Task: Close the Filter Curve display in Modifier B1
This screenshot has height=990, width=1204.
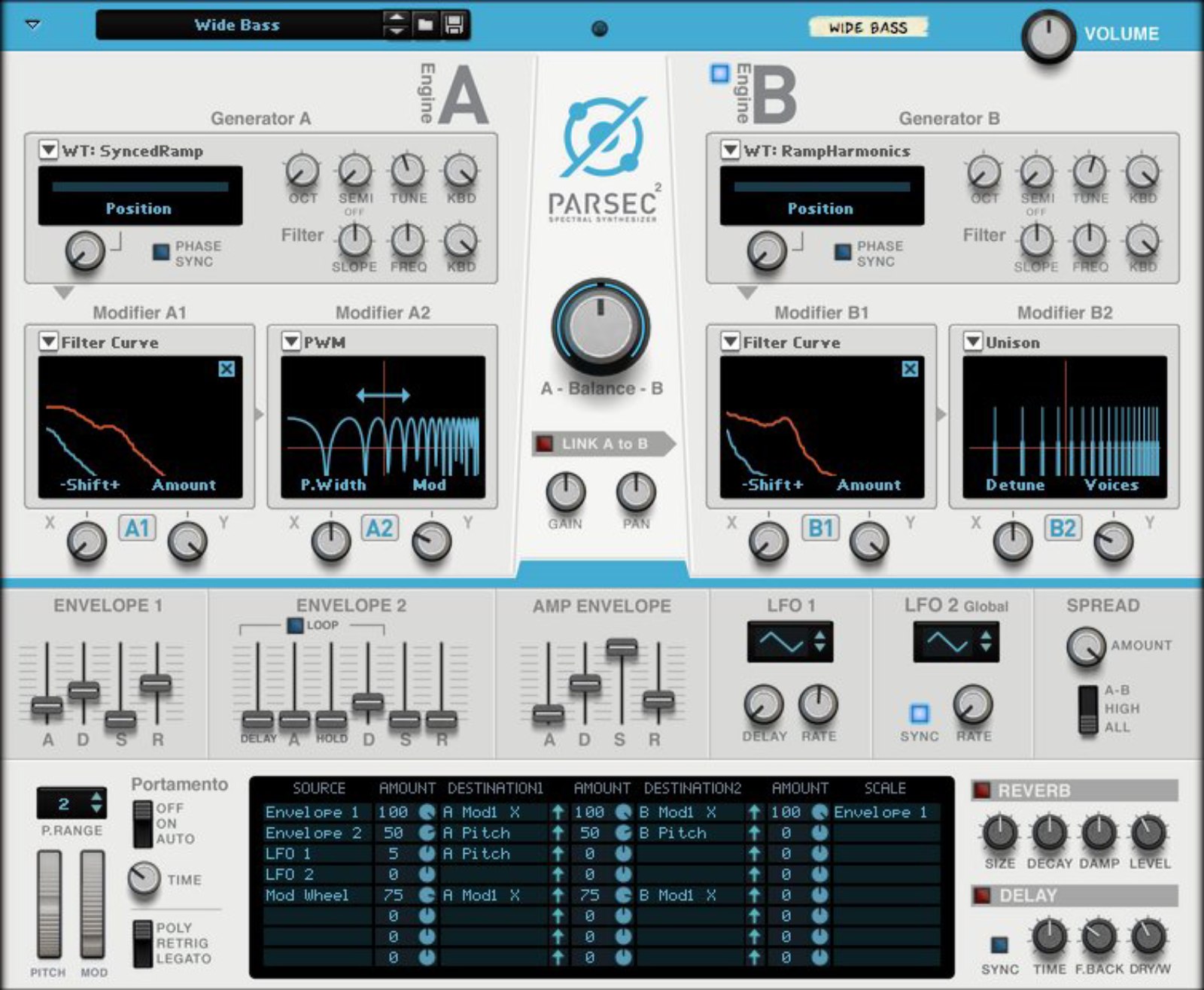Action: click(x=910, y=369)
